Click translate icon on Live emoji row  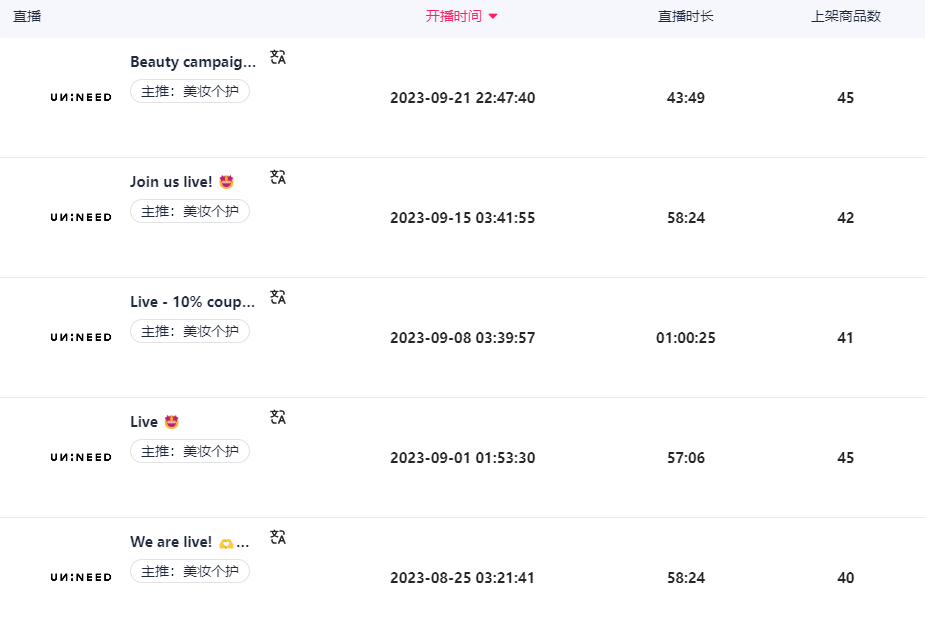(278, 417)
